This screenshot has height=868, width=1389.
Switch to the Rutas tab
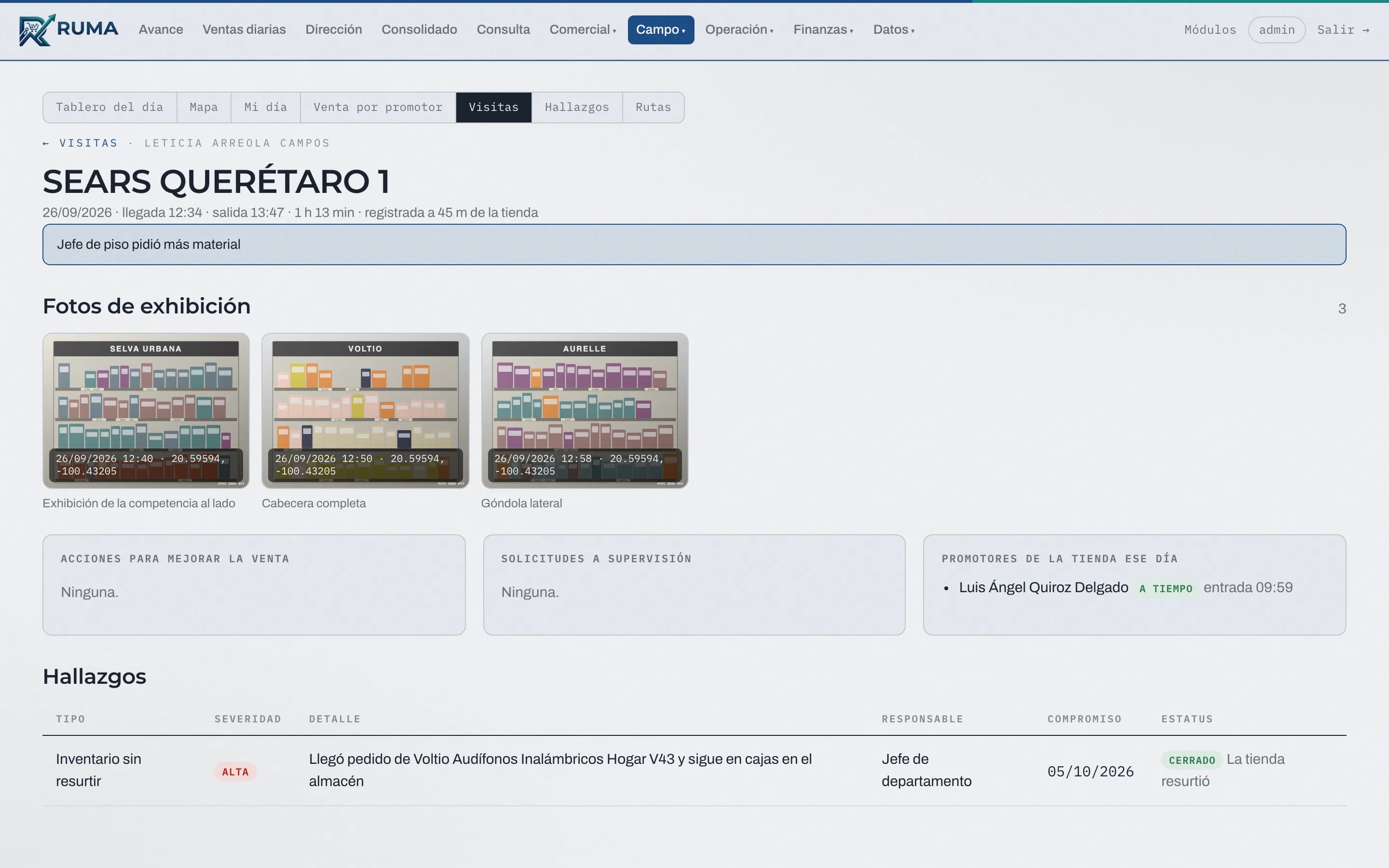pos(653,108)
